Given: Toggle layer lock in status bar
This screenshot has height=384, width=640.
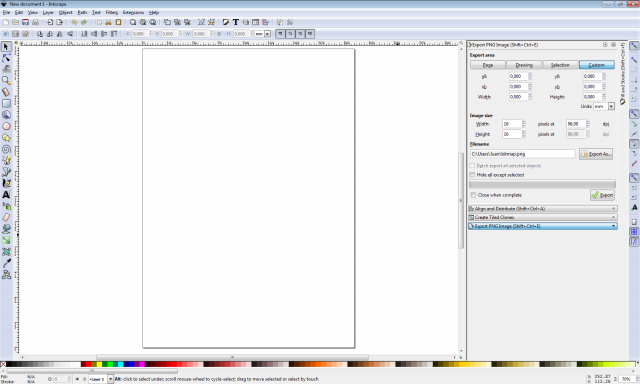Looking at the screenshot, I should pos(84,379).
